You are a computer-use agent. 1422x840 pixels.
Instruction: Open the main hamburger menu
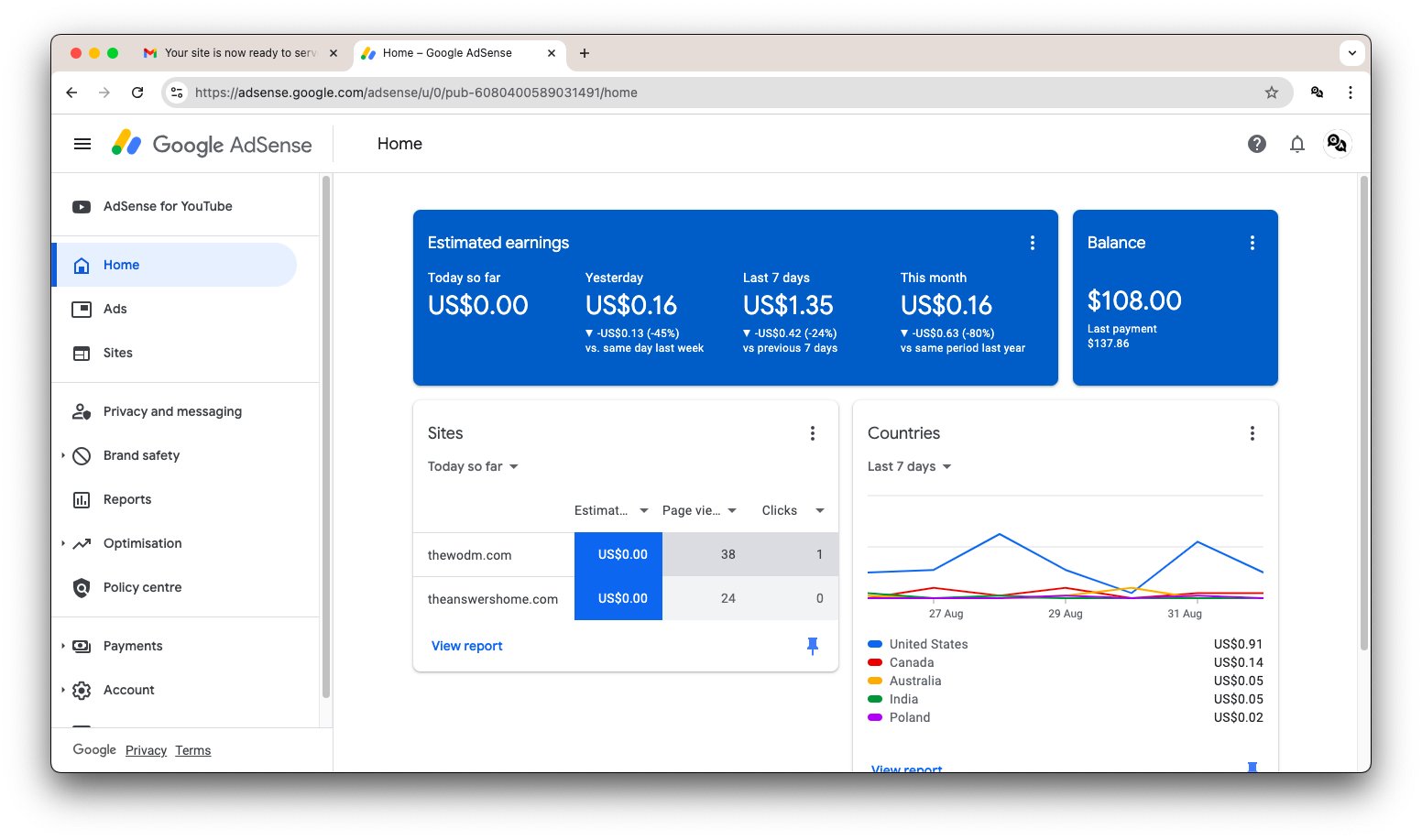(x=82, y=144)
